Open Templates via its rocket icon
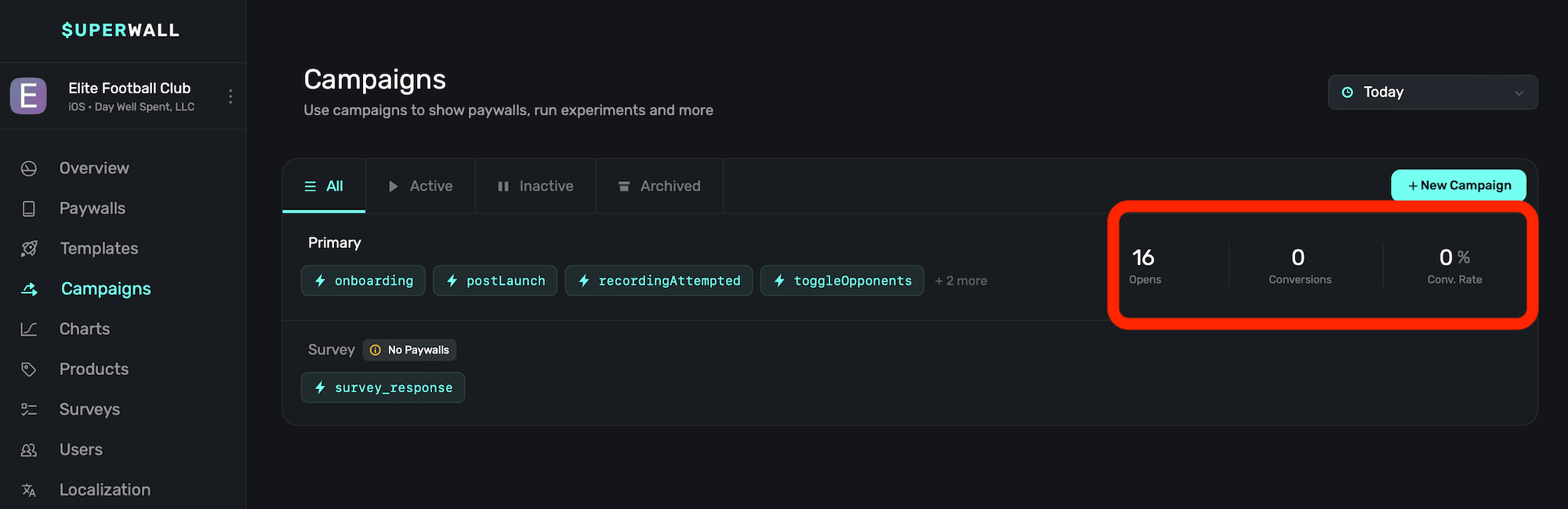The image size is (1568, 509). 29,249
